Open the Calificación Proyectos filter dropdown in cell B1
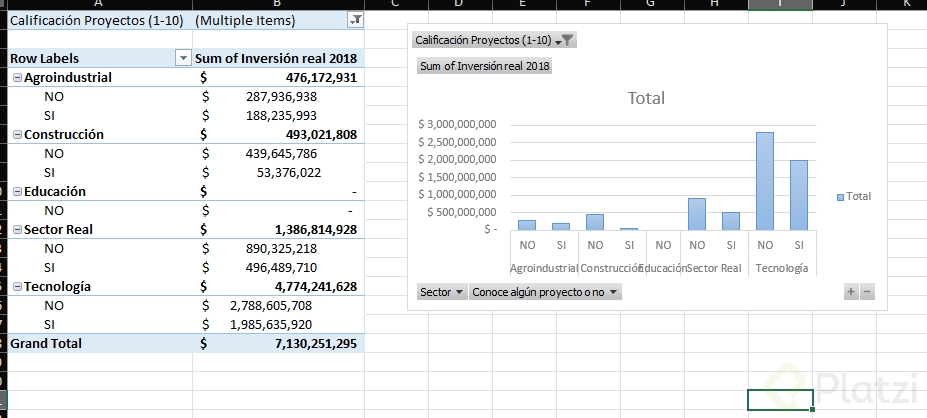 coord(356,21)
